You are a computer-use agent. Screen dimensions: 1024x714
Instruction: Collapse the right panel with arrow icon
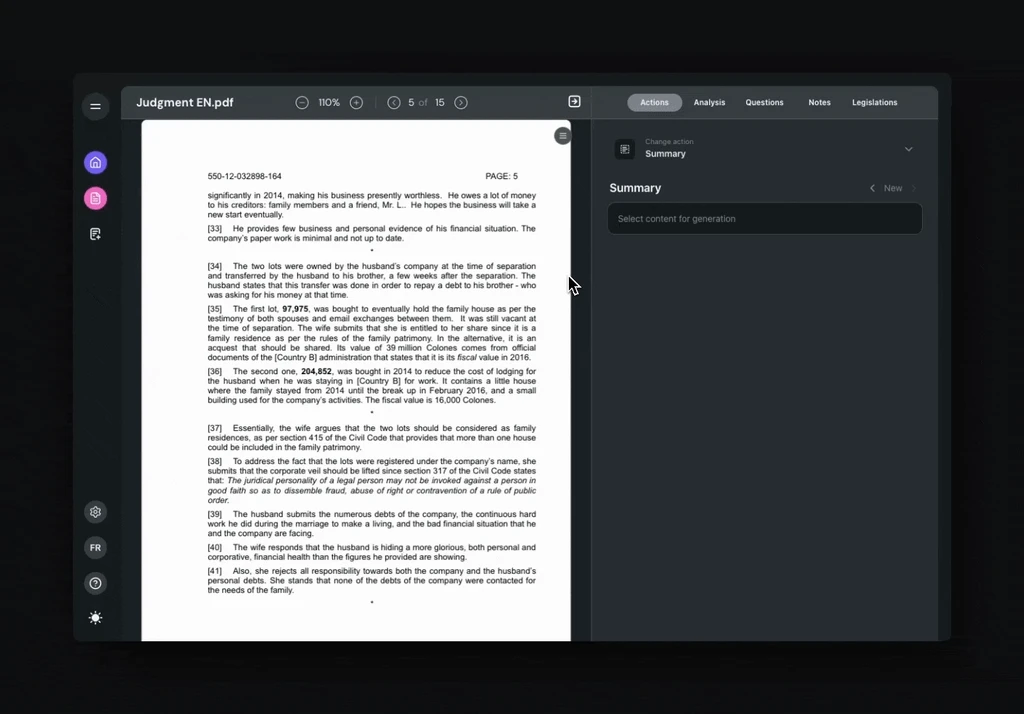point(574,101)
